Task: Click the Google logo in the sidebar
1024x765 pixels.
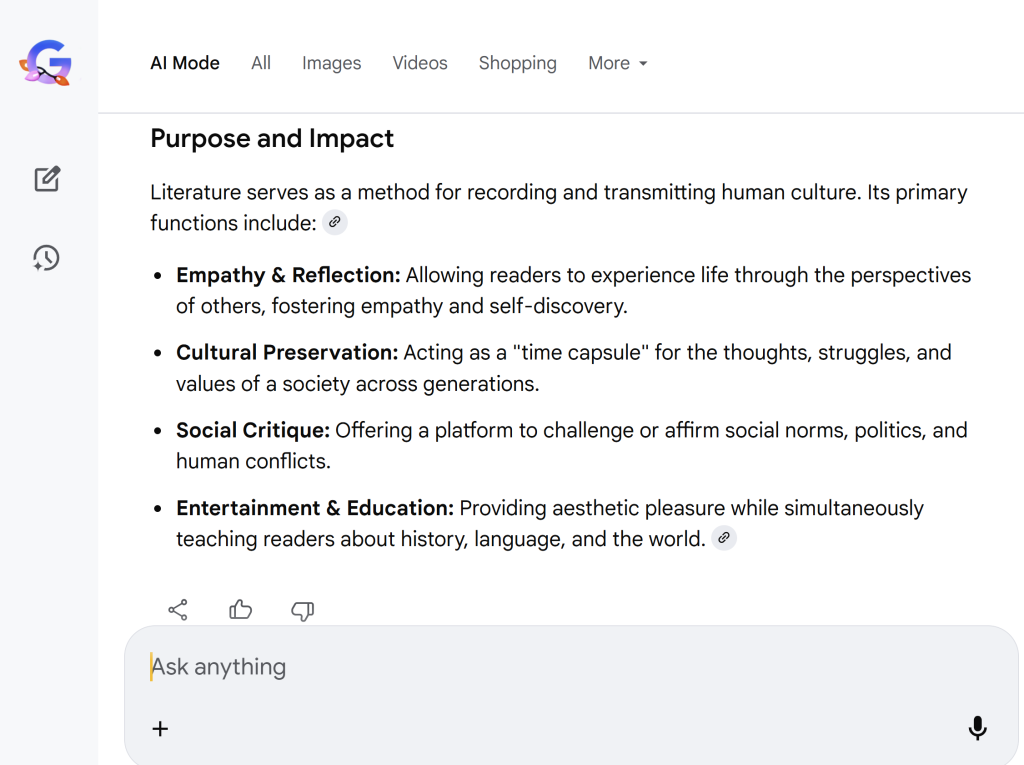Action: (46, 63)
